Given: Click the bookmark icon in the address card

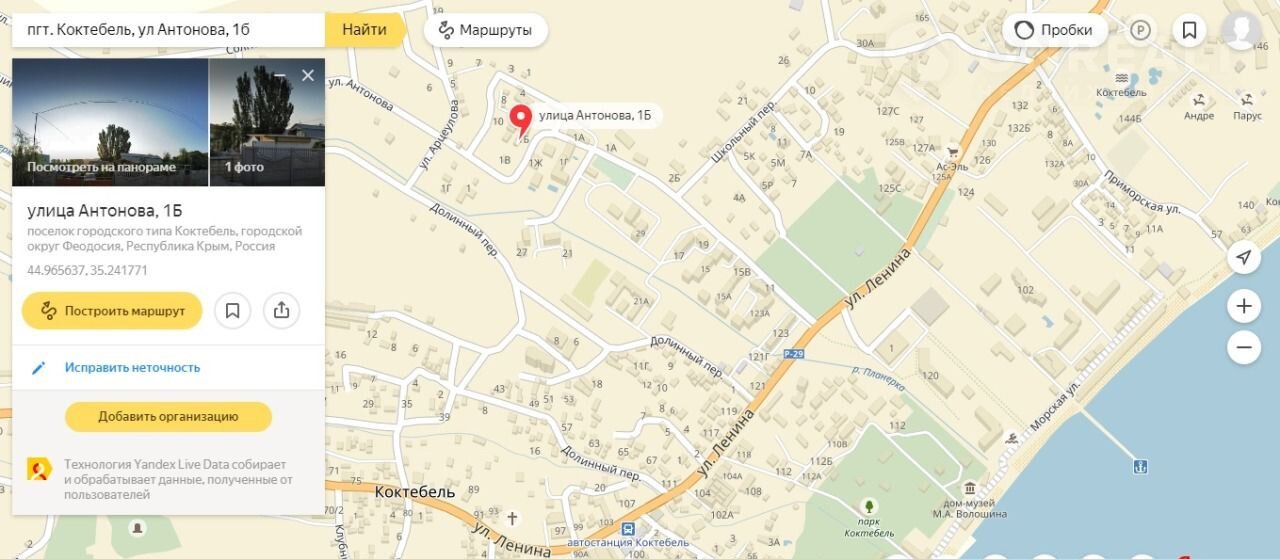Looking at the screenshot, I should [x=232, y=311].
